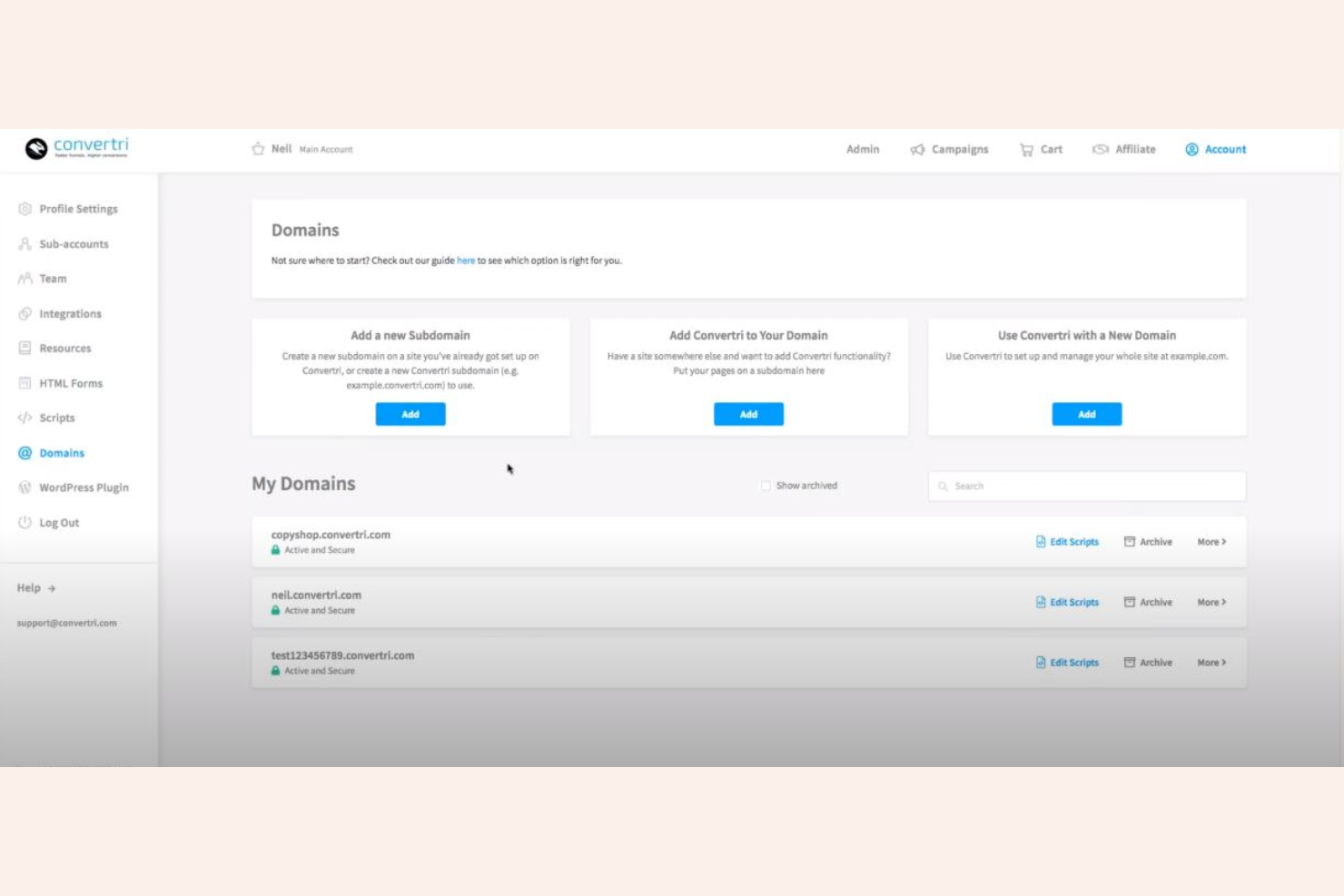Click Archive icon for neil.convertri.com
This screenshot has width=1344, height=896.
(1130, 602)
